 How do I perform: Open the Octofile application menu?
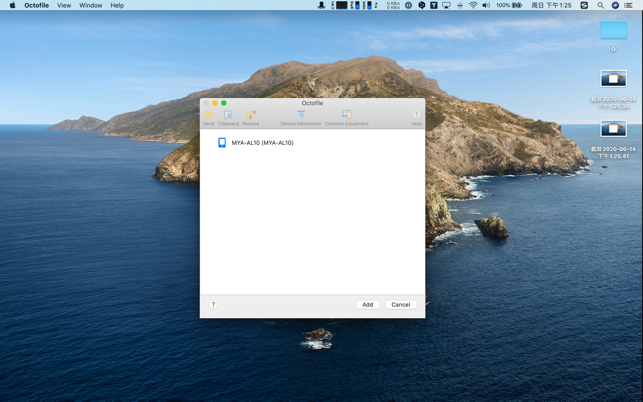[36, 5]
